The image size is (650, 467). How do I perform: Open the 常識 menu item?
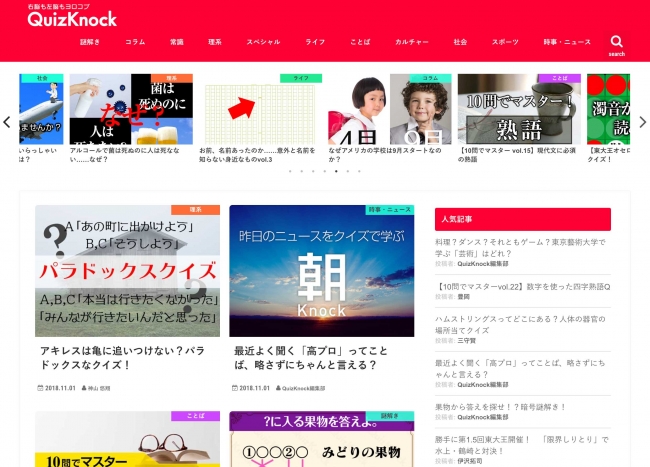tap(177, 42)
